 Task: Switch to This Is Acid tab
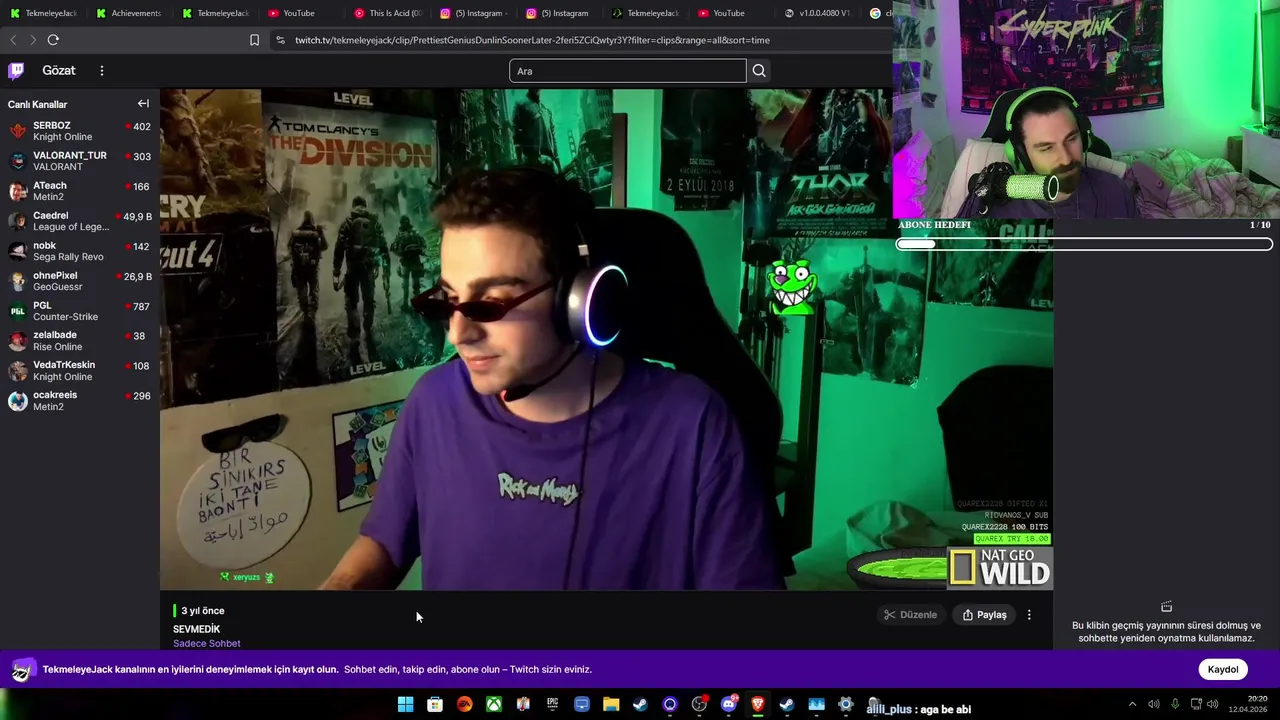pyautogui.click(x=388, y=13)
